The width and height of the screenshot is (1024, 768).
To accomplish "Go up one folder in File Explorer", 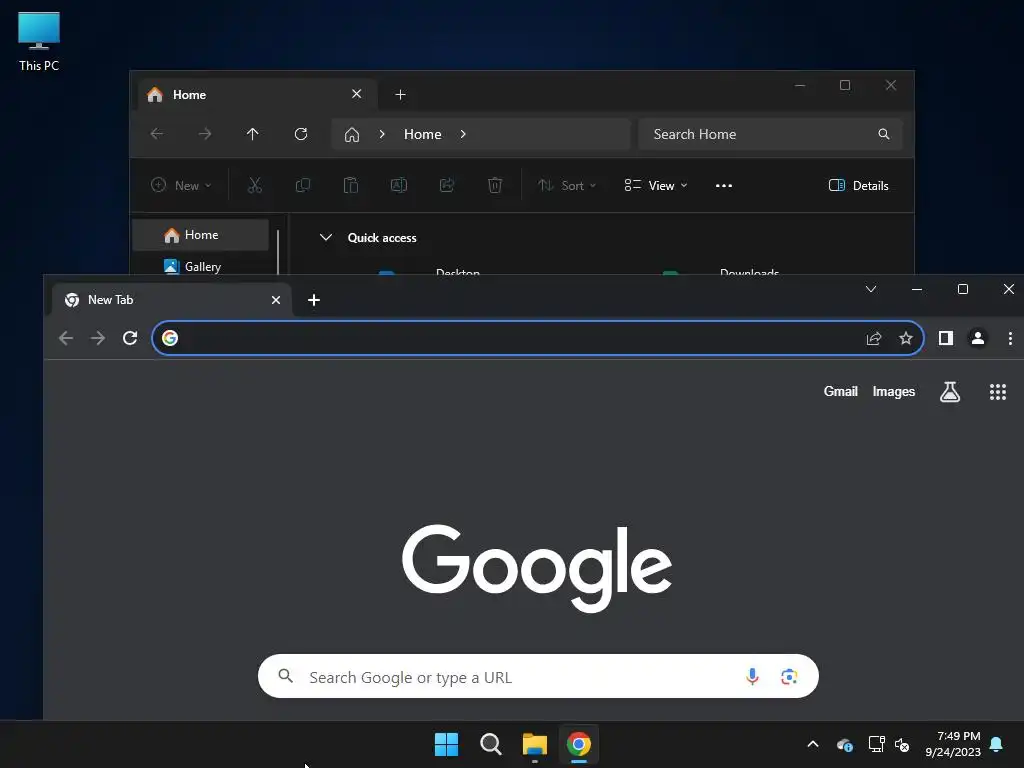I will point(253,134).
